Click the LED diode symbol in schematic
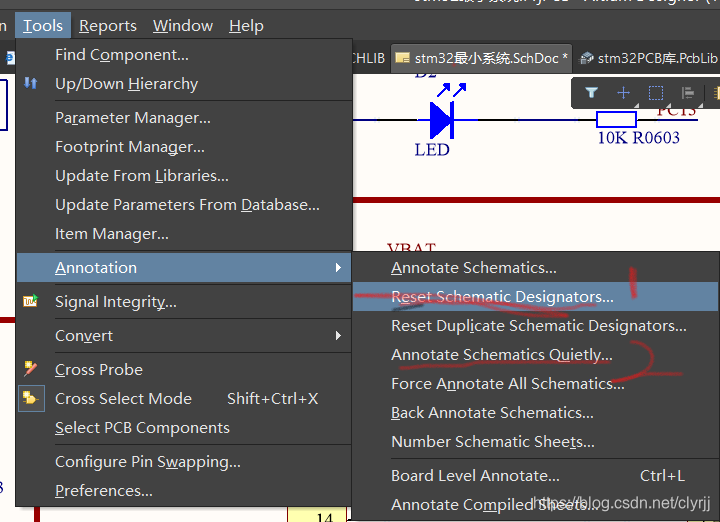 [x=441, y=121]
